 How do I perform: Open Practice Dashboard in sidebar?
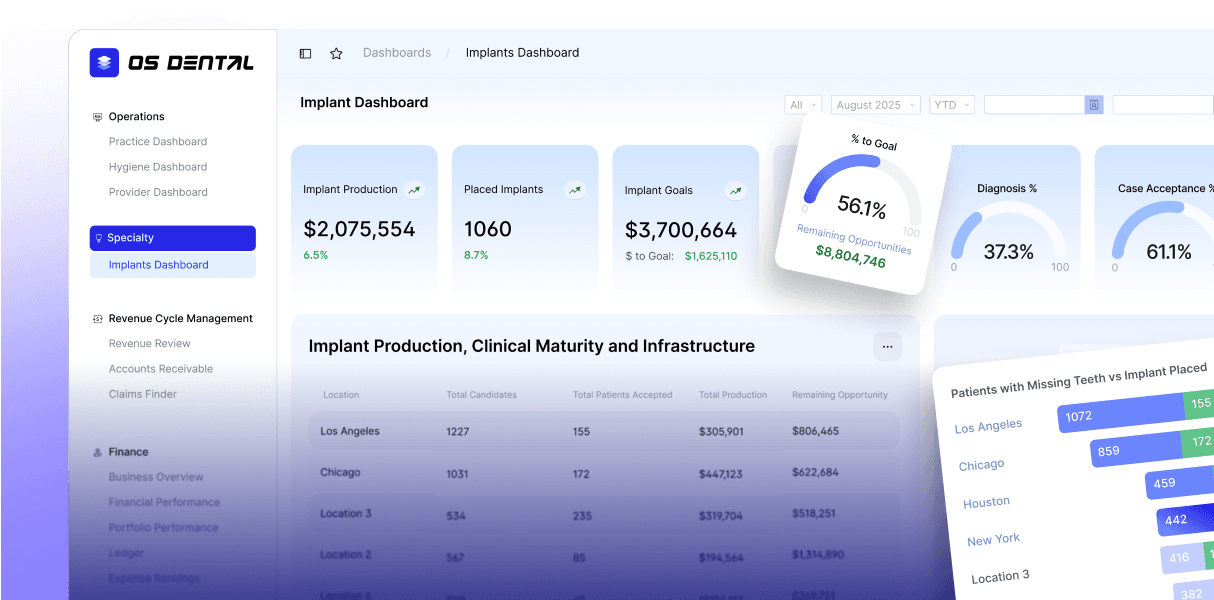158,142
